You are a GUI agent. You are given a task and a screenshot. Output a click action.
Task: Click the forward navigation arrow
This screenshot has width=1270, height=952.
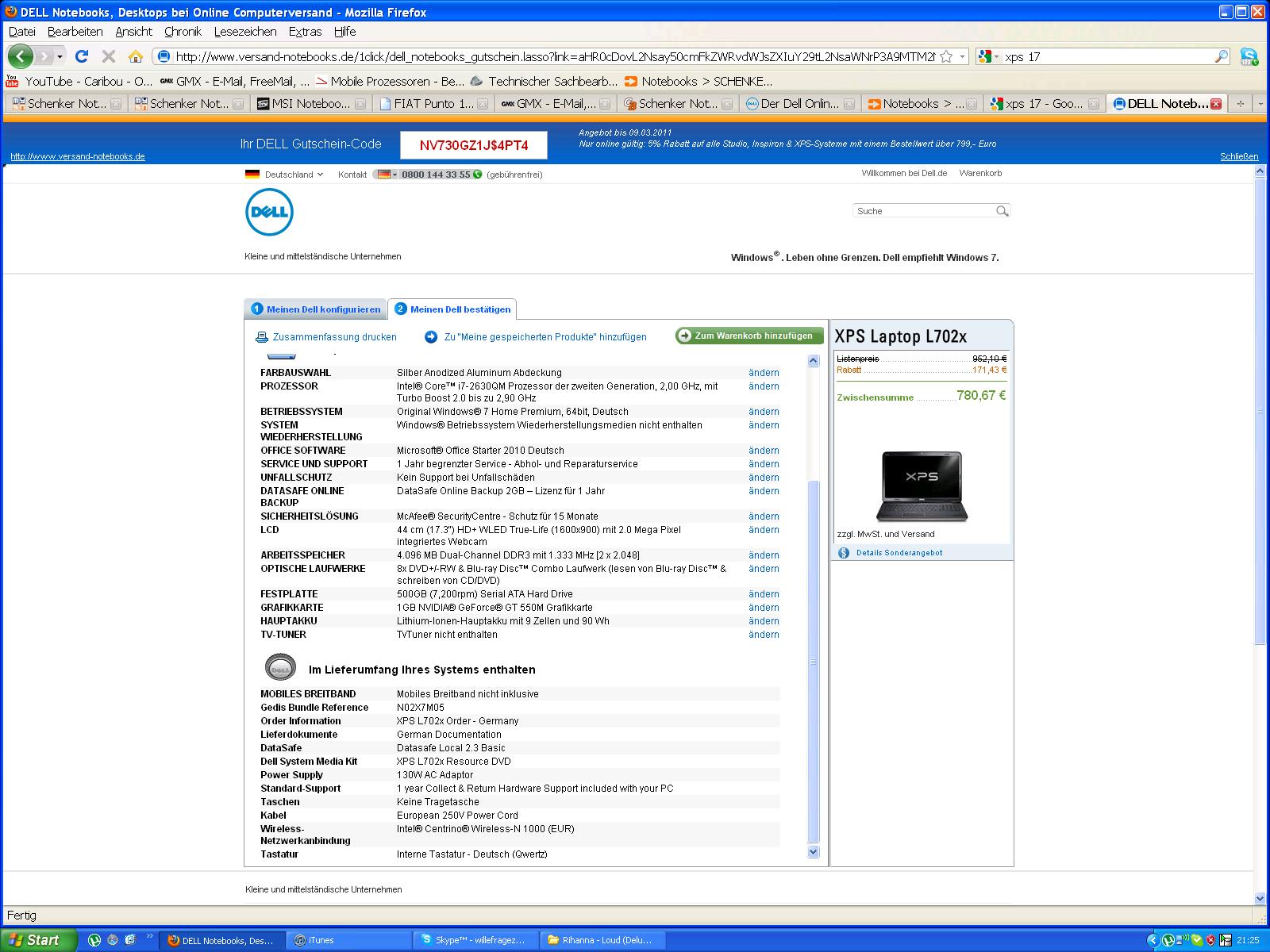[x=44, y=56]
